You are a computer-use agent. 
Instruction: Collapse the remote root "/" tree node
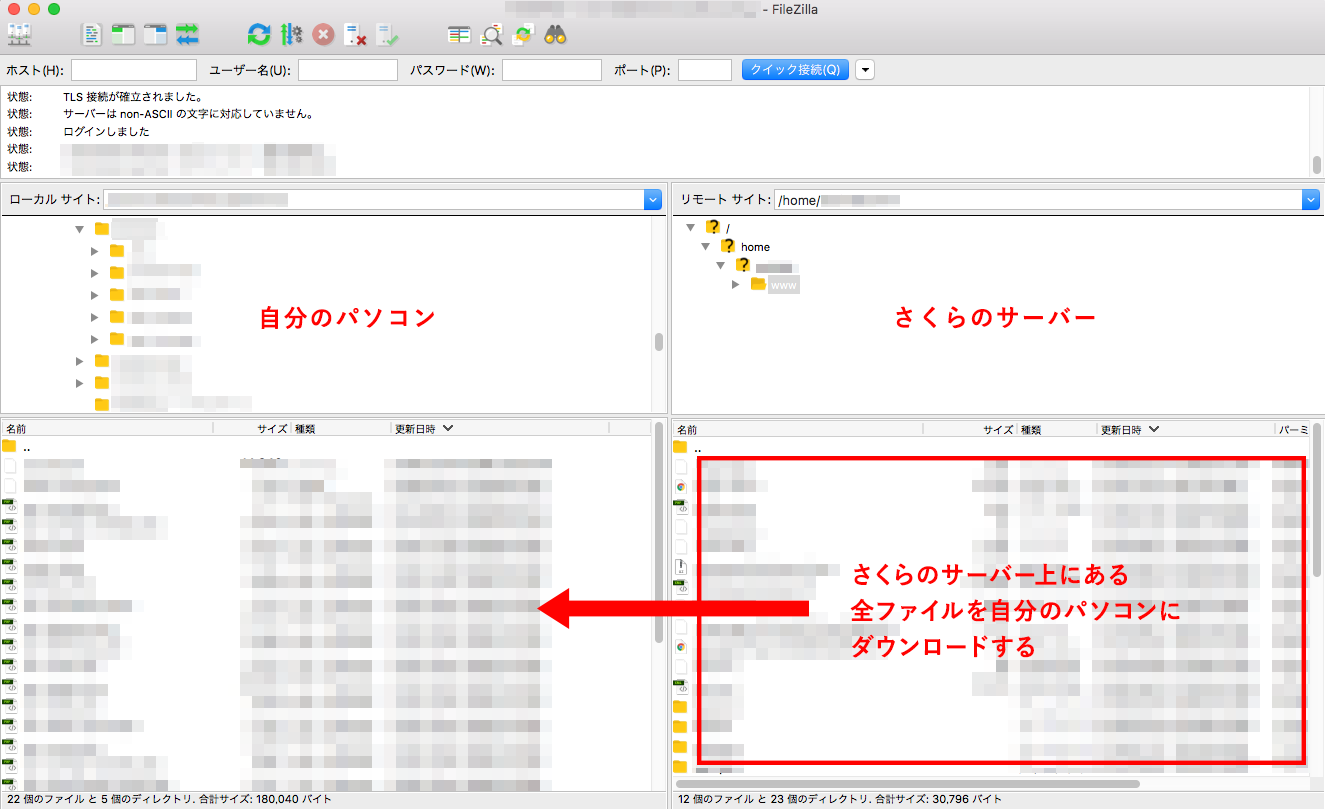tap(690, 227)
